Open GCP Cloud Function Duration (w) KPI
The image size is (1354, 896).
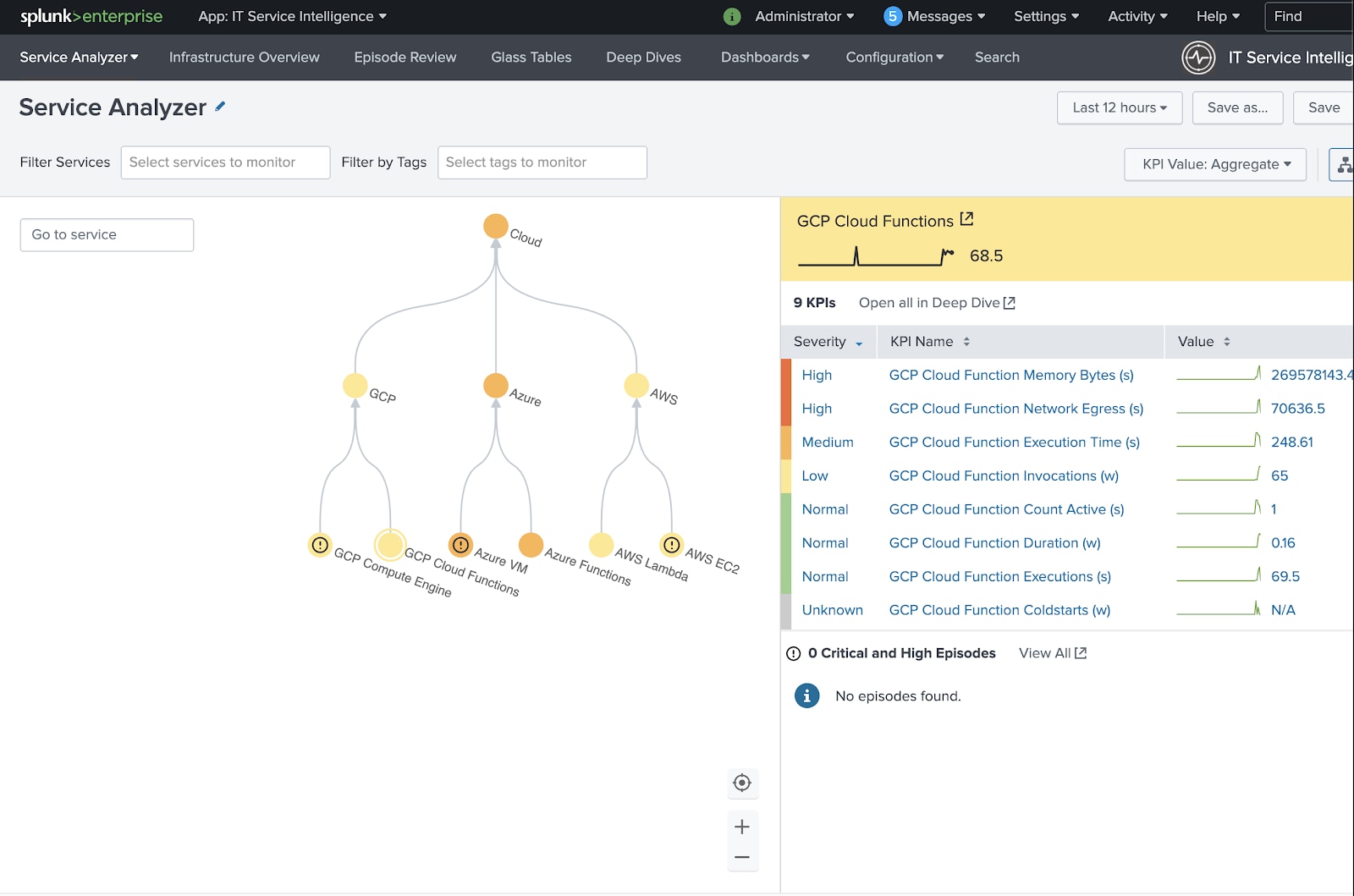pyautogui.click(x=994, y=543)
